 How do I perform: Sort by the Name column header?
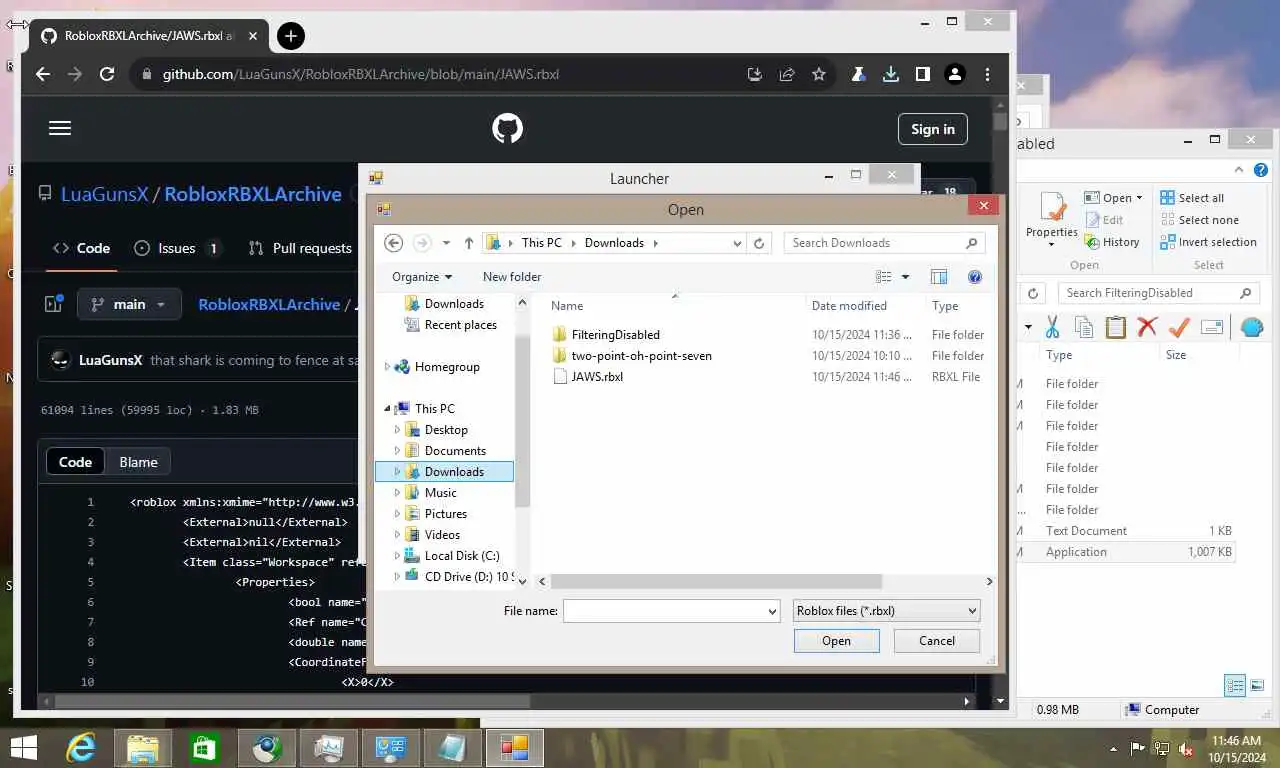coord(567,306)
